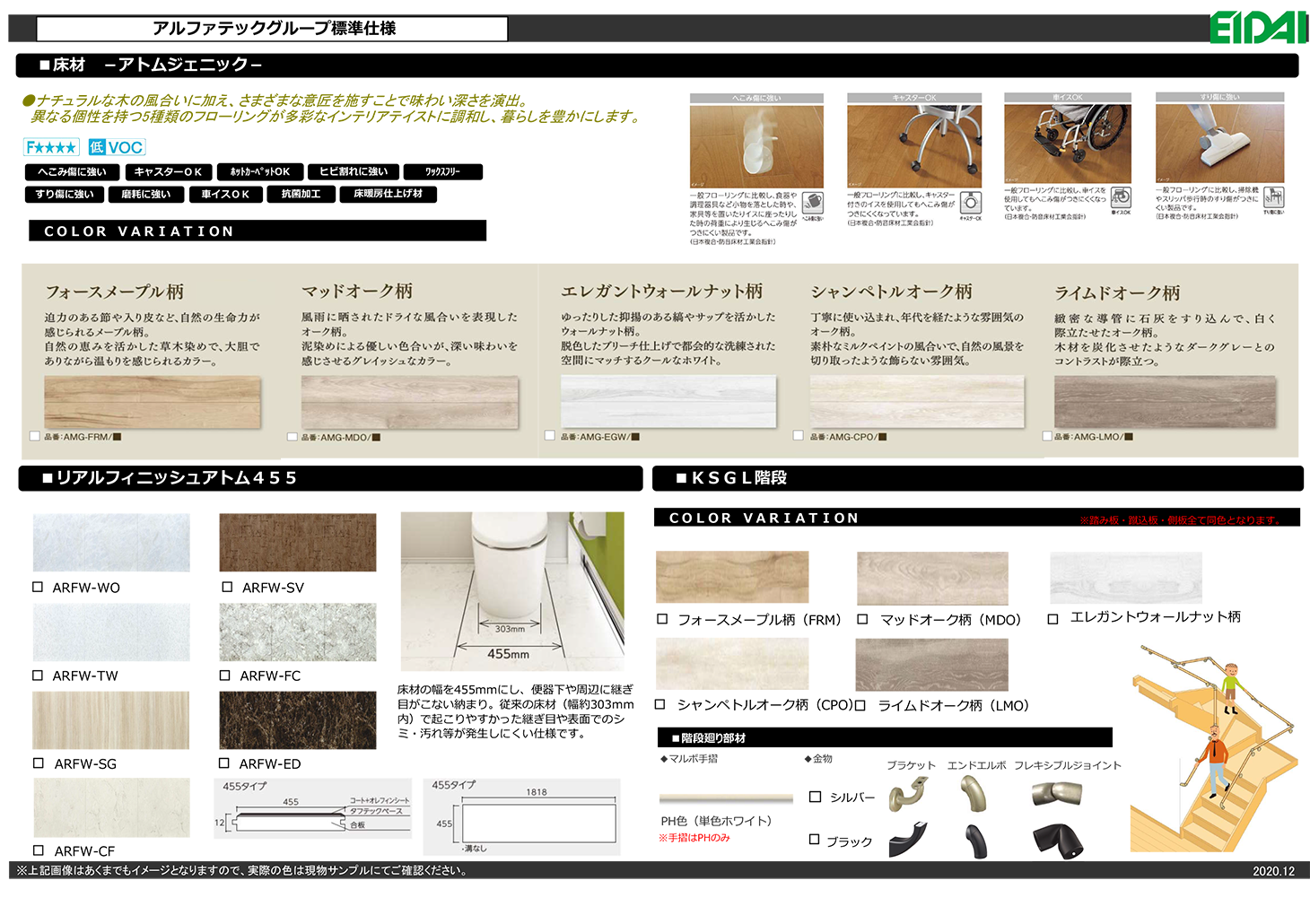Tick the AMG-CPO product number checkbox
1310x924 pixels.
tap(798, 436)
